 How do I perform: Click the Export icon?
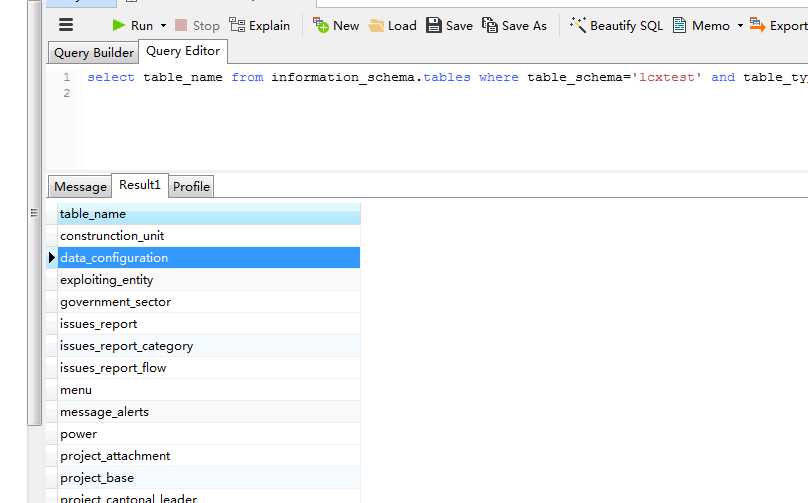click(758, 25)
